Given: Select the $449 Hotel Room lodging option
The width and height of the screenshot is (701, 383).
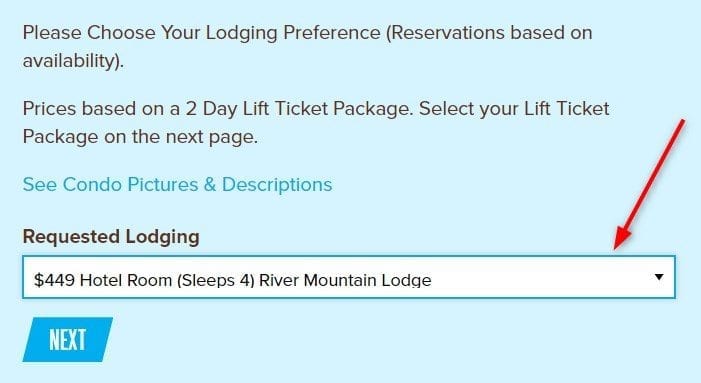Looking at the screenshot, I should [x=232, y=280].
